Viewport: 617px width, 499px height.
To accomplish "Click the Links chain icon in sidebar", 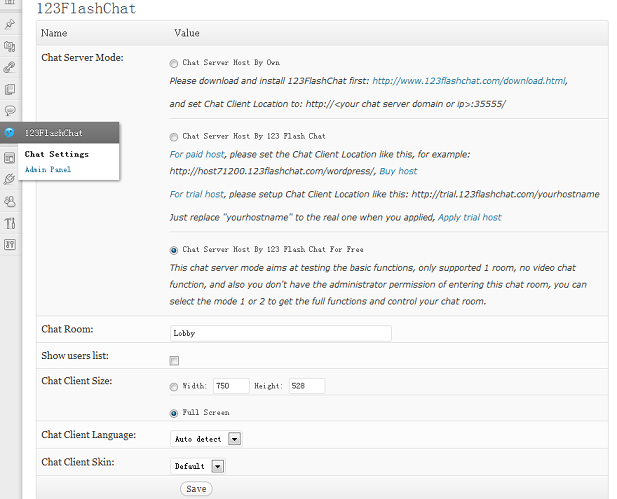I will 10,67.
